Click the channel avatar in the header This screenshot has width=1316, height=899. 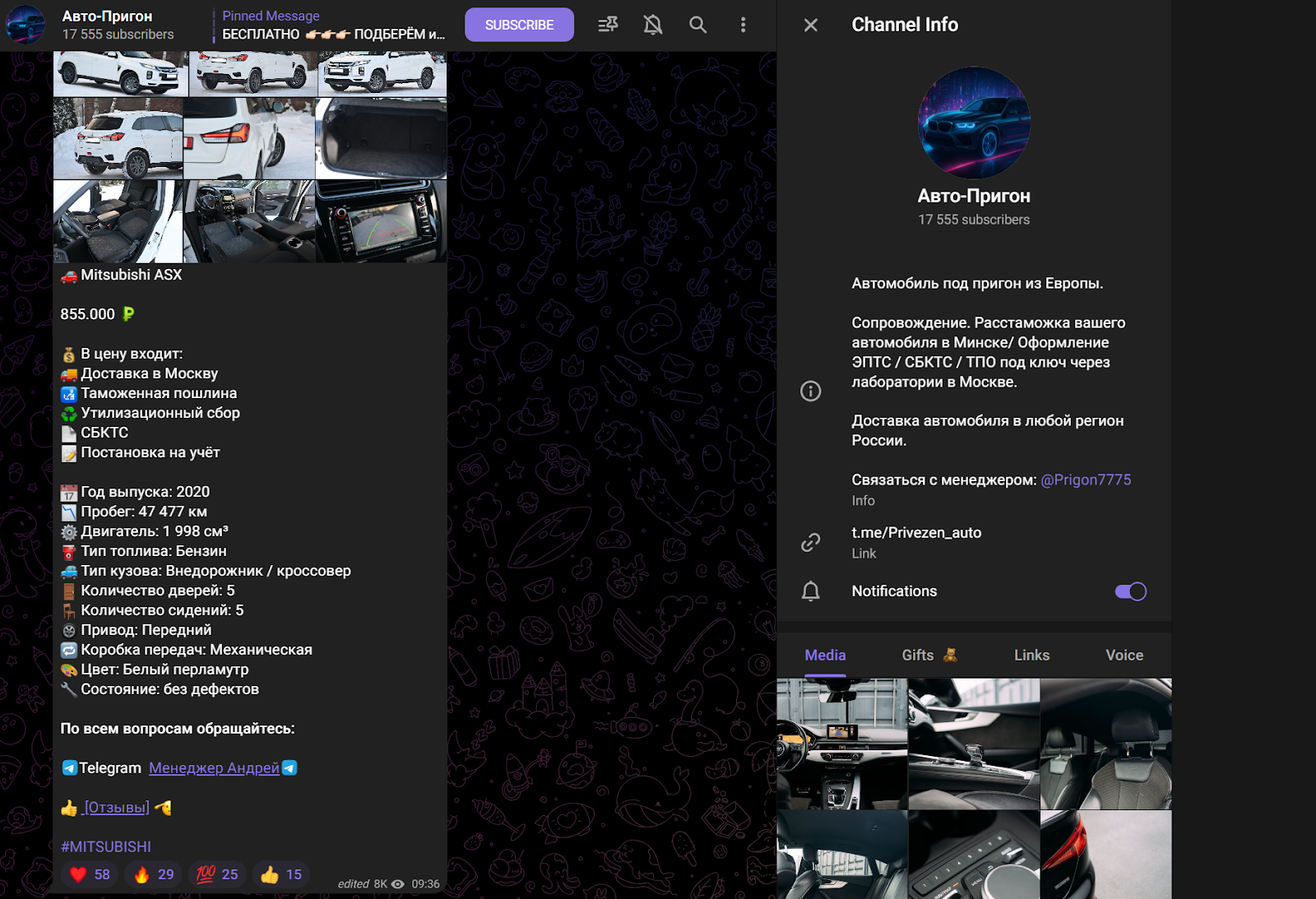click(x=25, y=24)
